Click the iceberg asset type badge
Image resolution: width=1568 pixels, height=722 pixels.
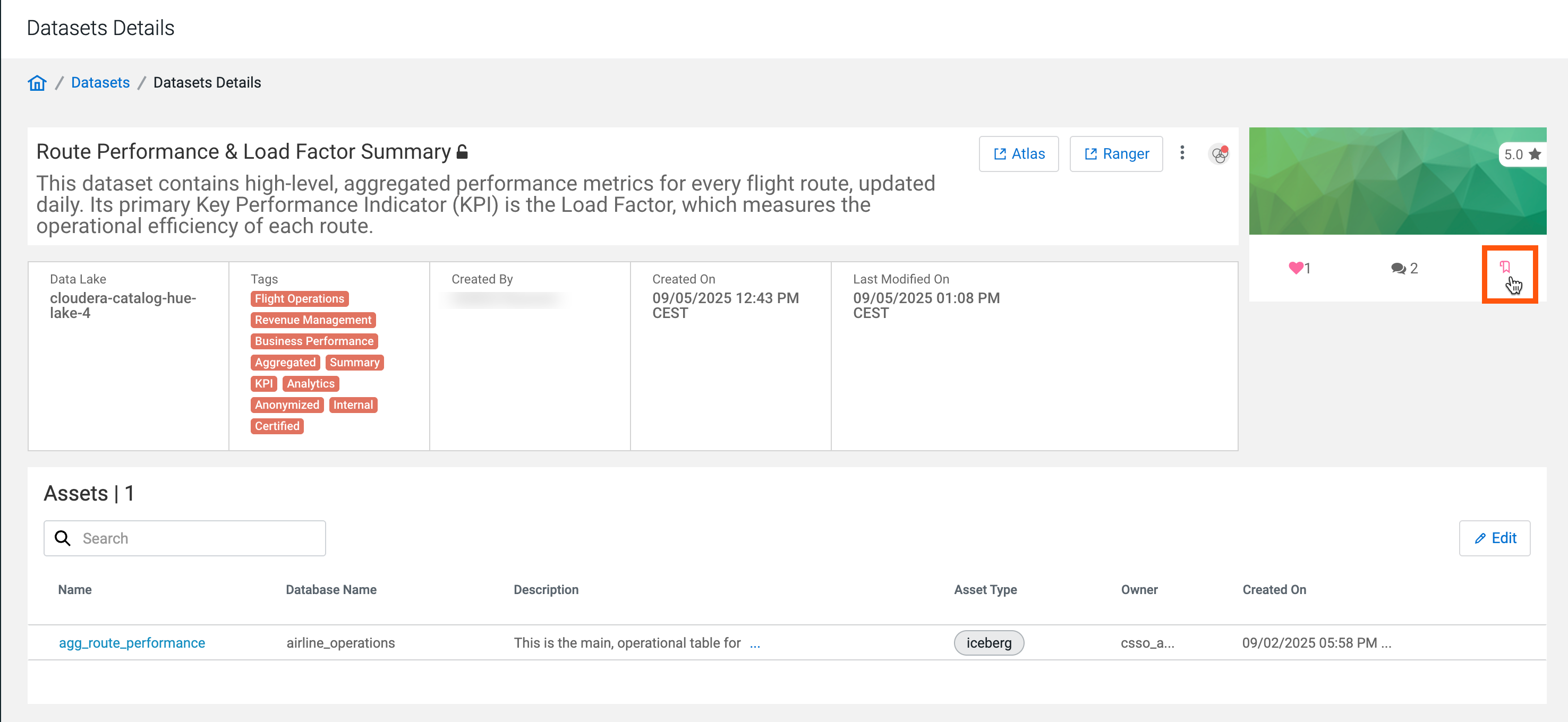click(x=988, y=642)
